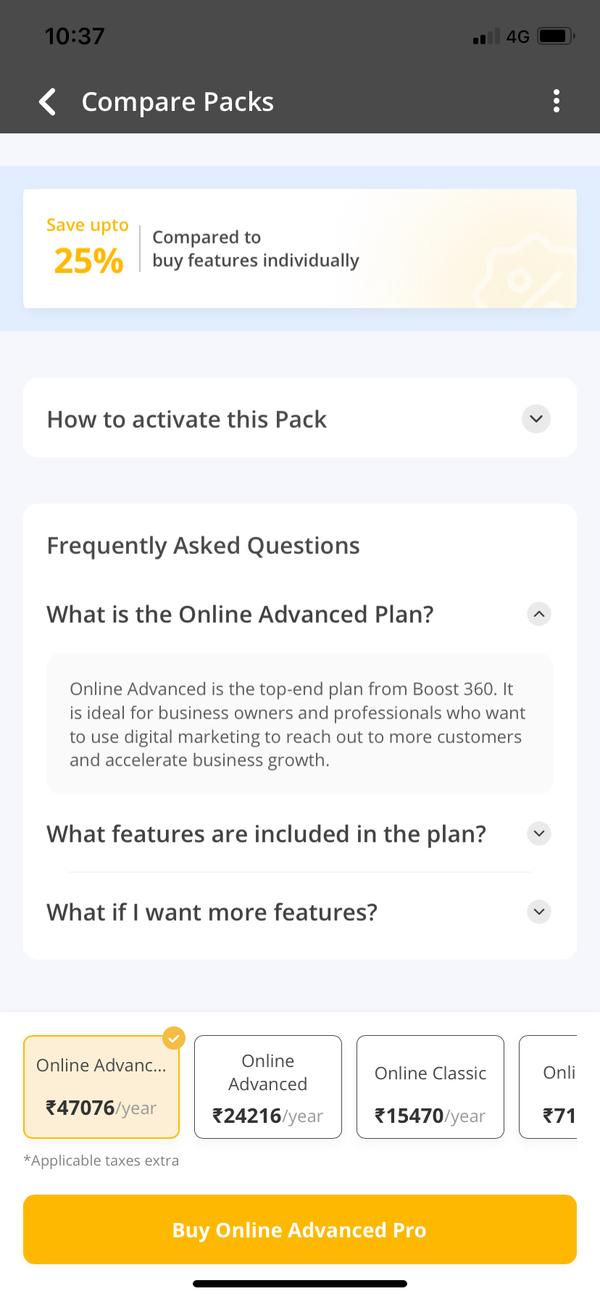600x1299 pixels.
Task: Open the three-dot overflow menu
Action: [556, 101]
